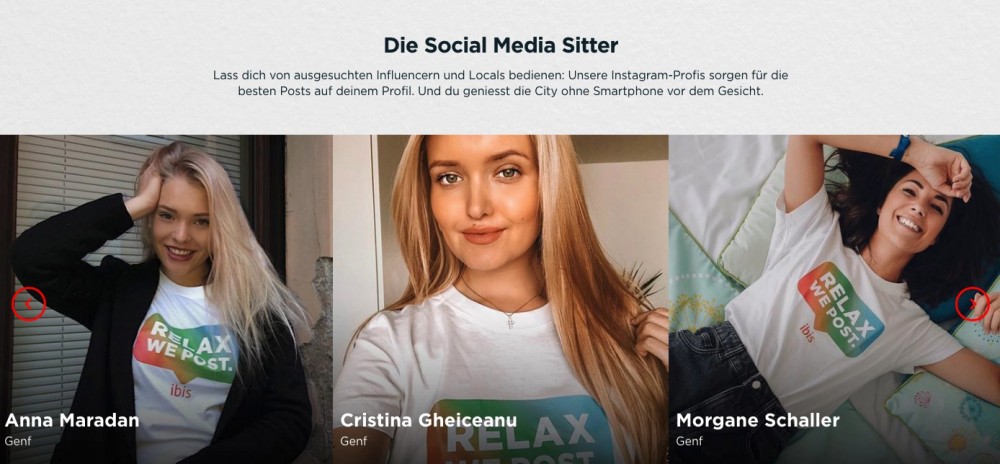Screen dimensions: 1000x464
Task: Click the Relax We Post logo on Anna's shirt
Action: point(185,349)
